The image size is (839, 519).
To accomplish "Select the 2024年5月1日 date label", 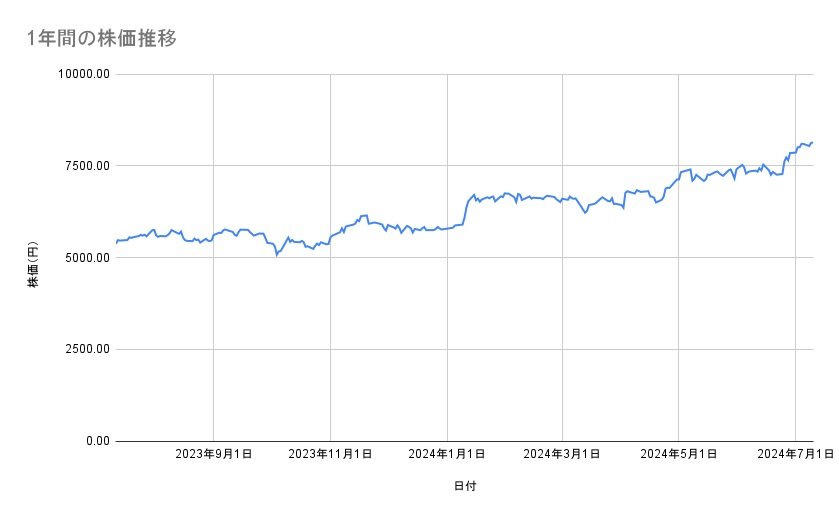I will (x=679, y=455).
